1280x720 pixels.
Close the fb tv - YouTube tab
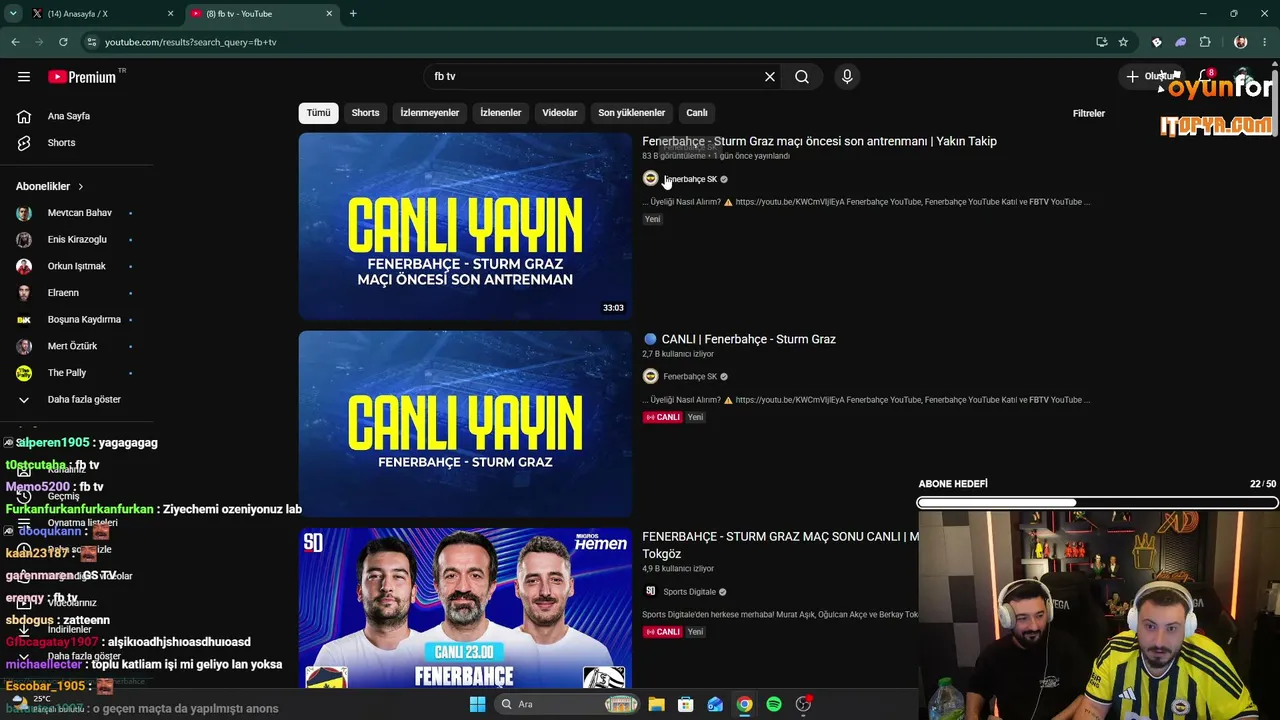click(329, 14)
